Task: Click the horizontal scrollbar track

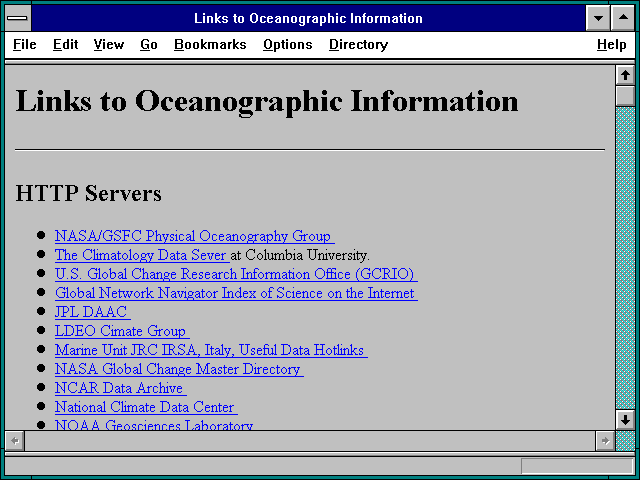Action: click(x=310, y=441)
